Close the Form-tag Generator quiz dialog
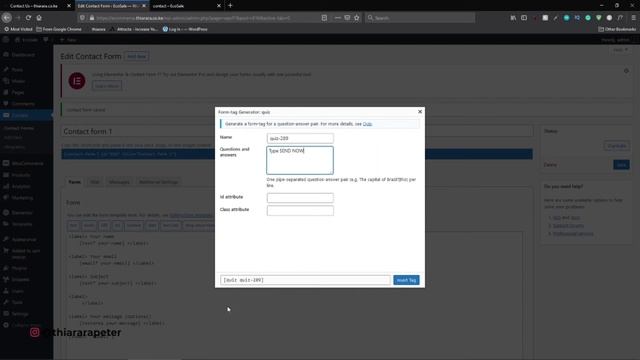 click(x=420, y=111)
